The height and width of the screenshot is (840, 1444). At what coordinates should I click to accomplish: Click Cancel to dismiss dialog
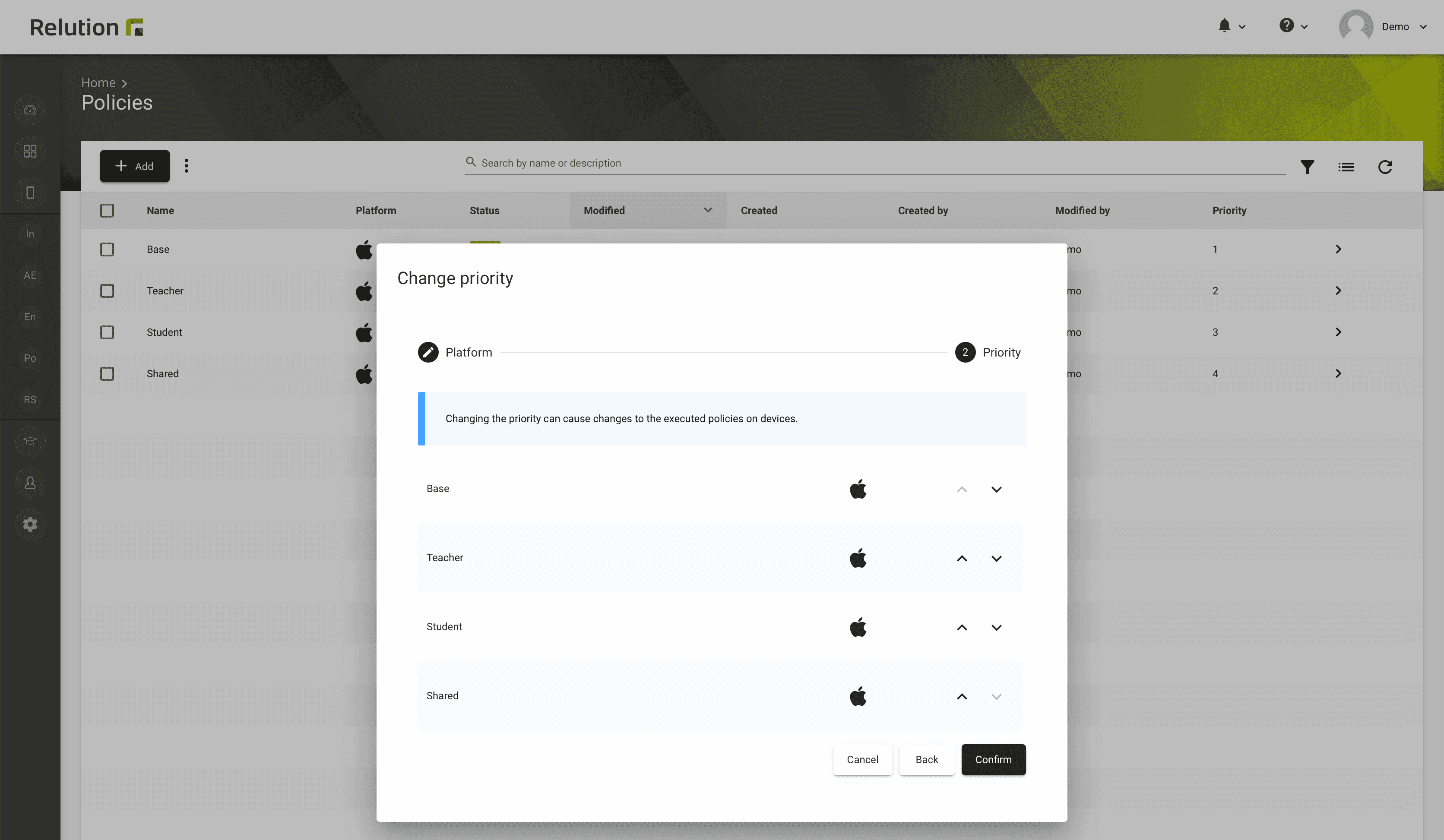862,759
